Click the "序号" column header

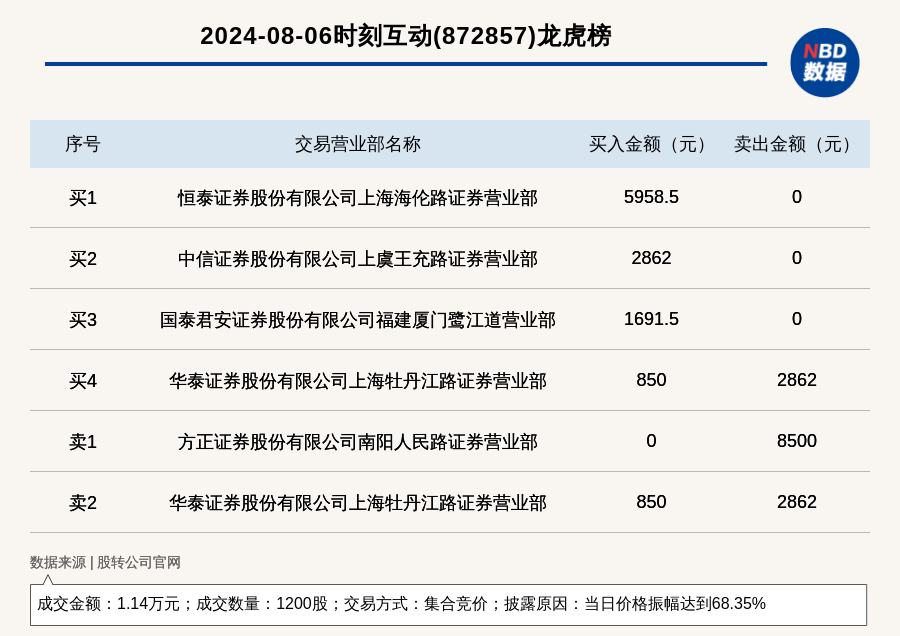coord(83,144)
